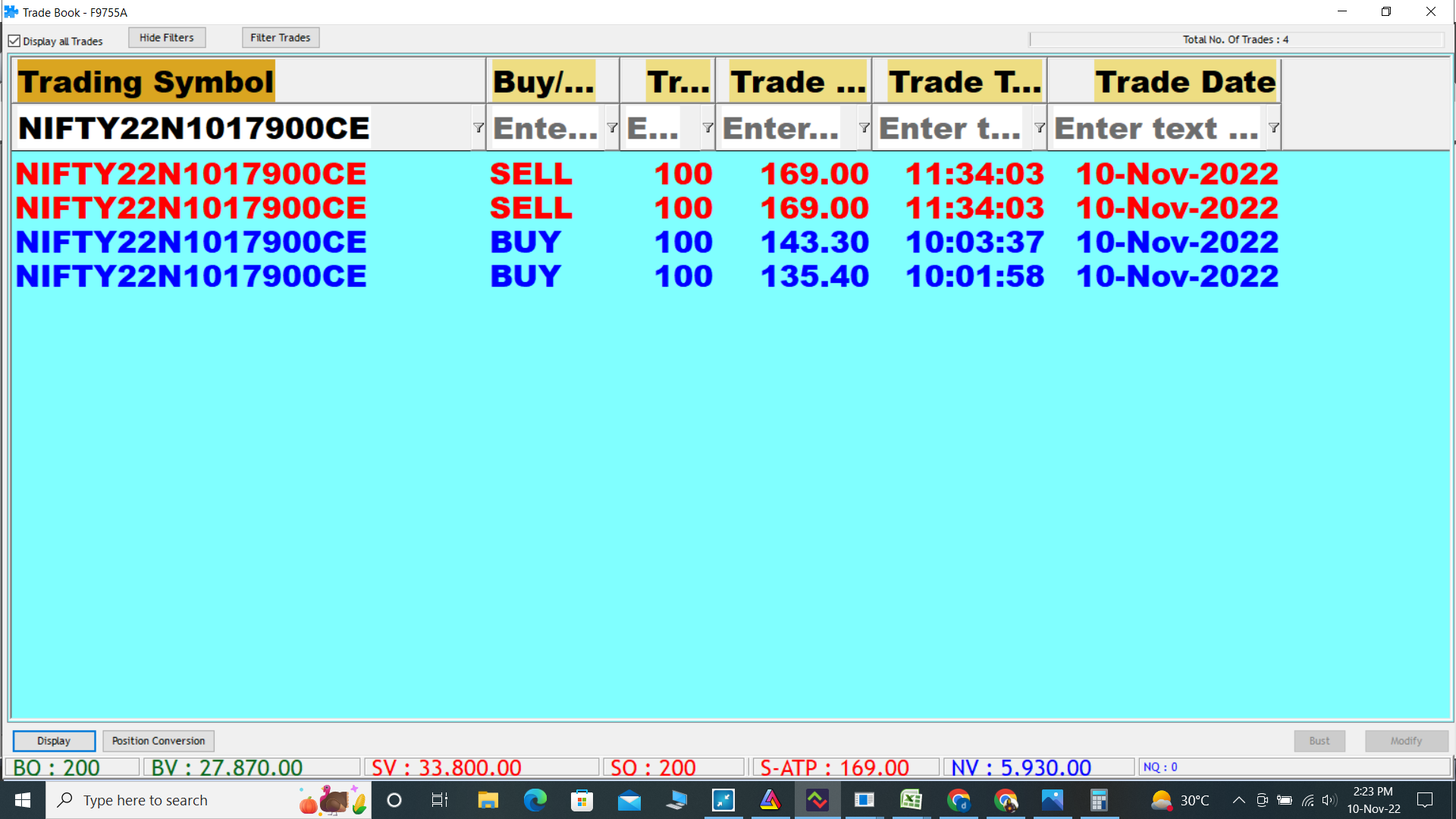The height and width of the screenshot is (819, 1456).
Task: Click the taskbar search box
Action: tap(209, 800)
